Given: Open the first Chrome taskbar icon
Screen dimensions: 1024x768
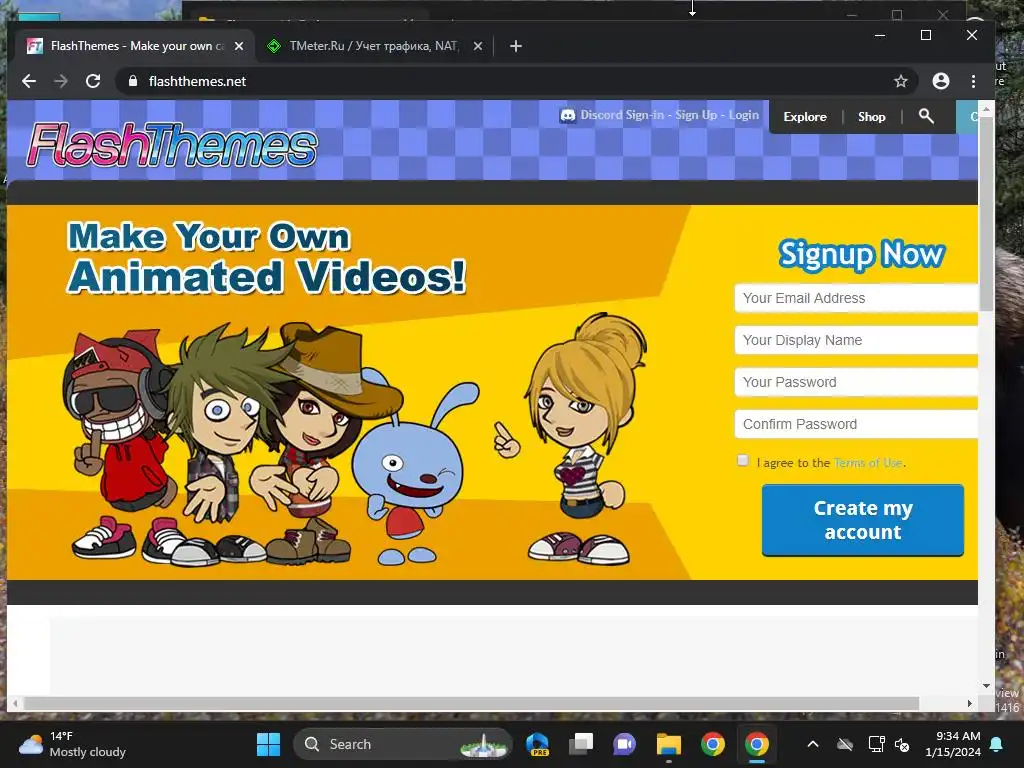Looking at the screenshot, I should point(712,744).
